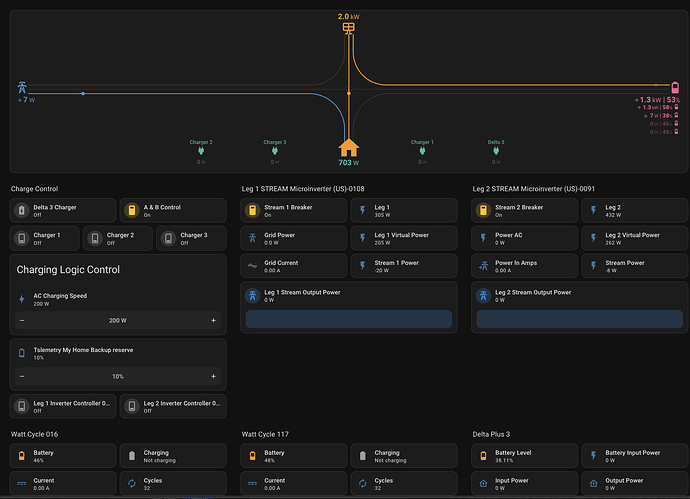Click the Delta 3 plug icon in diagram
The height and width of the screenshot is (499, 690).
pos(496,151)
